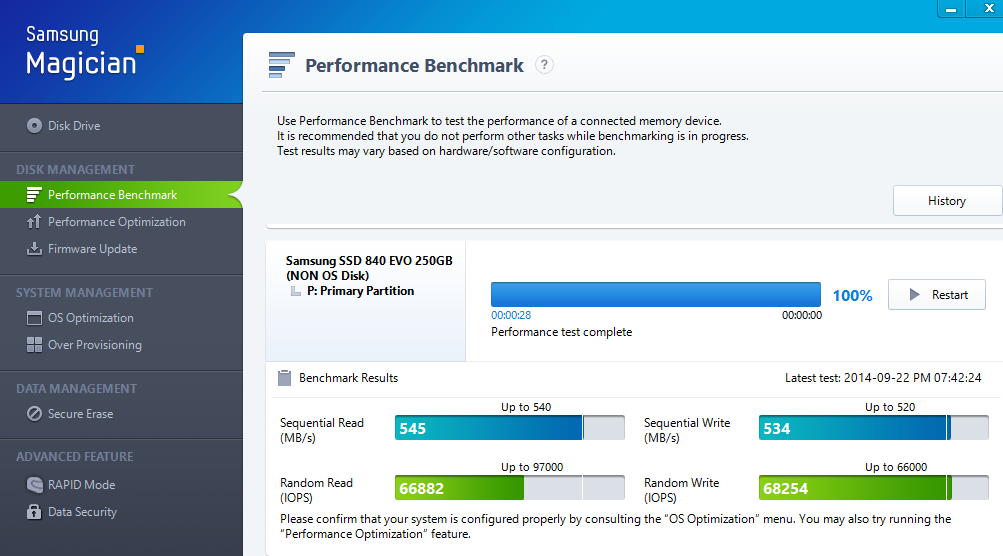Click the Sequential Read (MB/s) label

click(322, 430)
